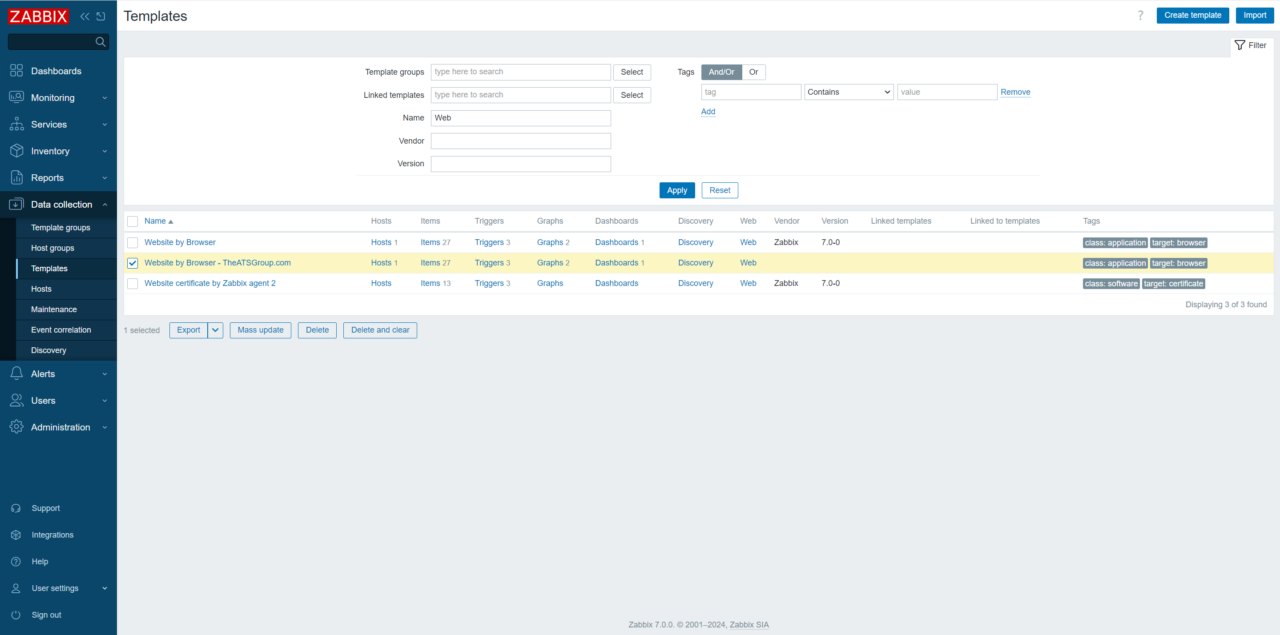Open the Website by Browser template link
1280x635 pixels.
[180, 241]
